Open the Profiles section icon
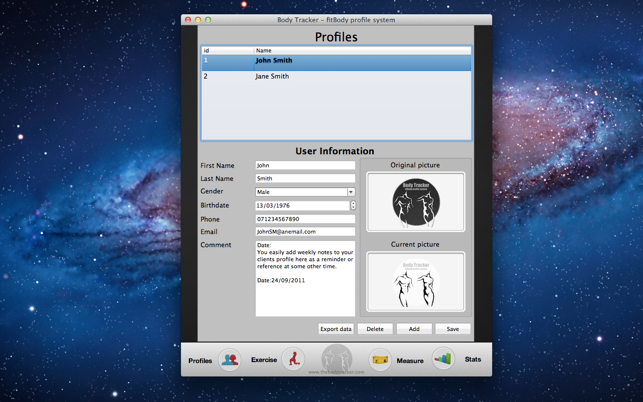643x402 pixels. click(230, 360)
